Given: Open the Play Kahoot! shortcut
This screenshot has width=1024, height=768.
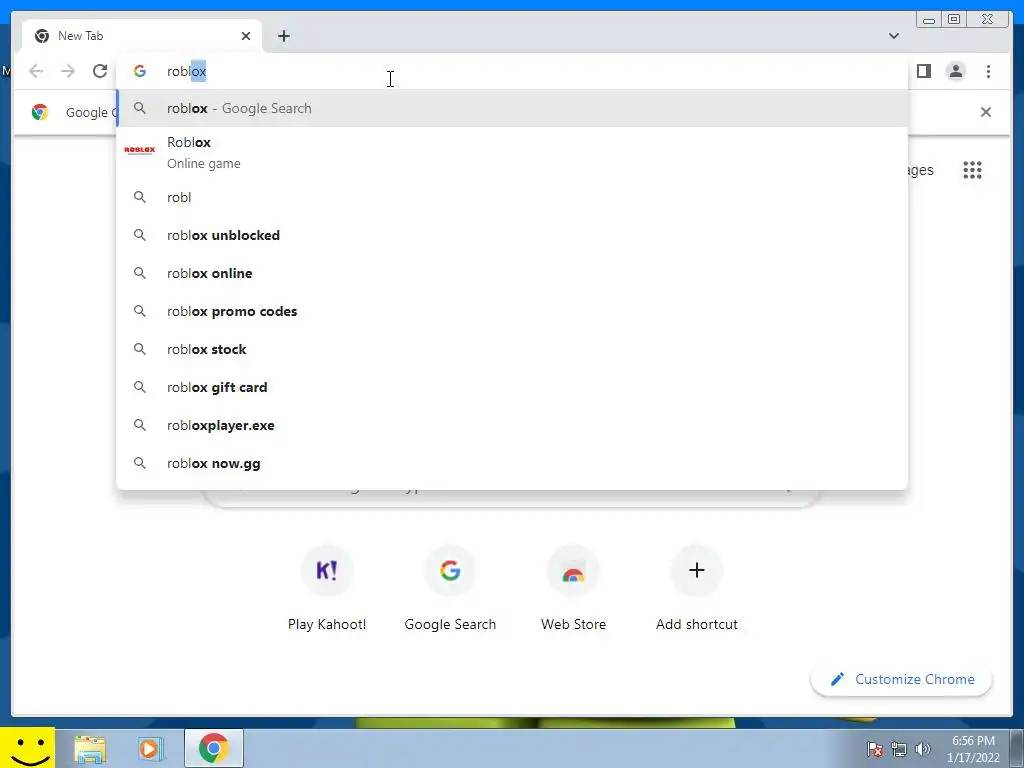Looking at the screenshot, I should (x=327, y=588).
